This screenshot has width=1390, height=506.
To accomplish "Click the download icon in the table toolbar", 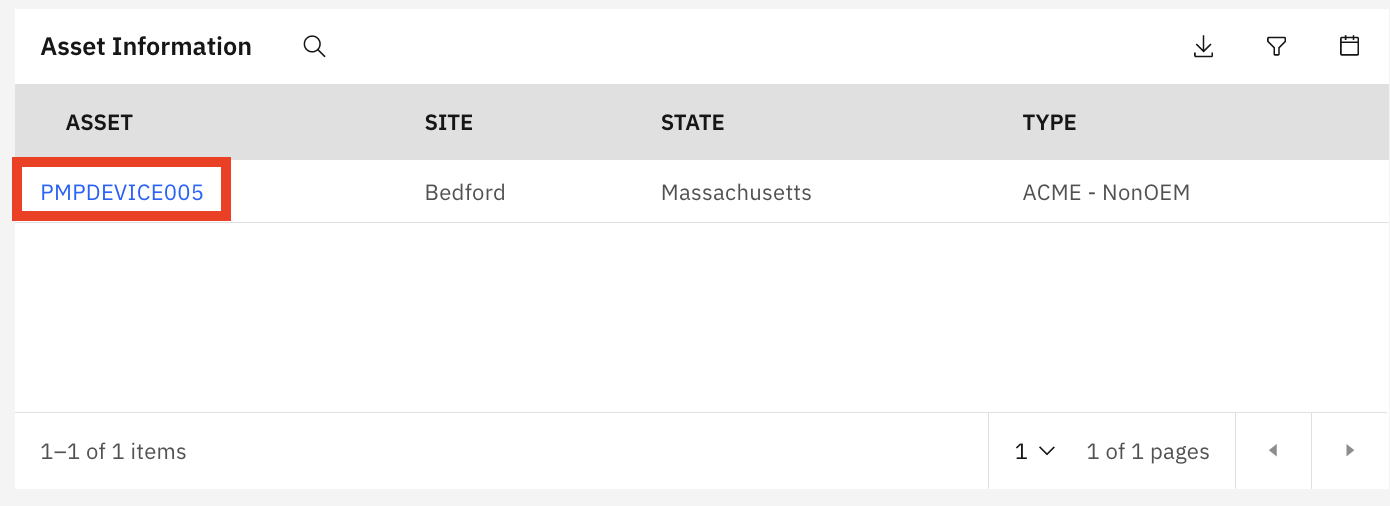I will tap(1204, 47).
